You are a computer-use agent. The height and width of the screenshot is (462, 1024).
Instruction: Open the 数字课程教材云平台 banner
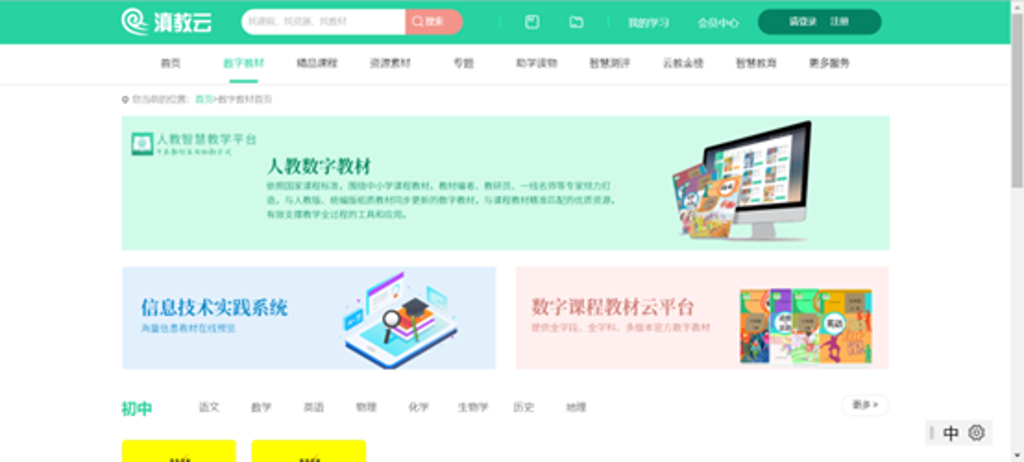702,318
